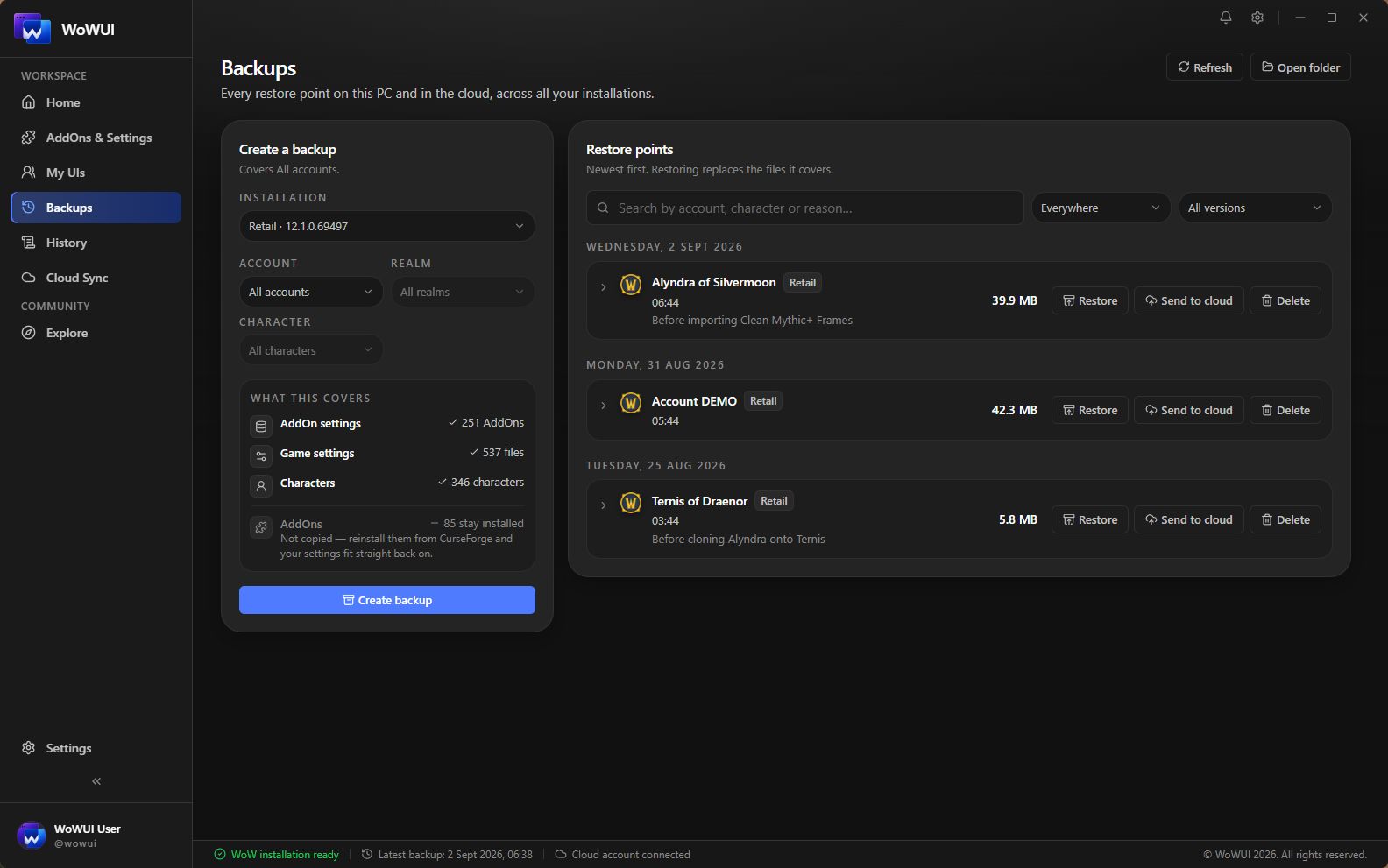This screenshot has height=868, width=1388.
Task: Expand the Alyndra of Silvermoon restore point
Action: click(x=603, y=287)
